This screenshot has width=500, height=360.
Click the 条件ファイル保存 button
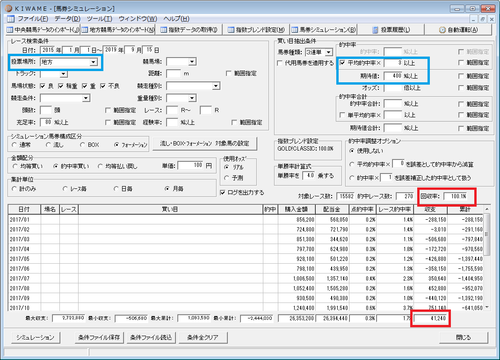coord(99,338)
